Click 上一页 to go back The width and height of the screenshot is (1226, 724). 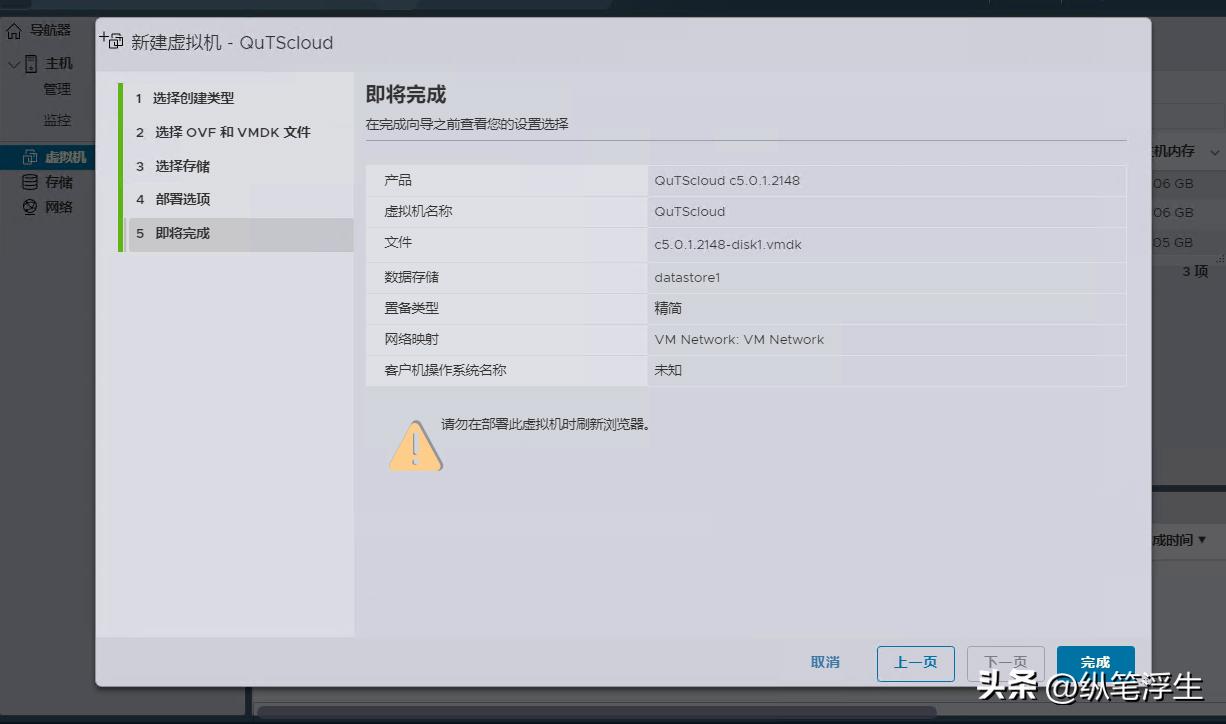point(915,662)
